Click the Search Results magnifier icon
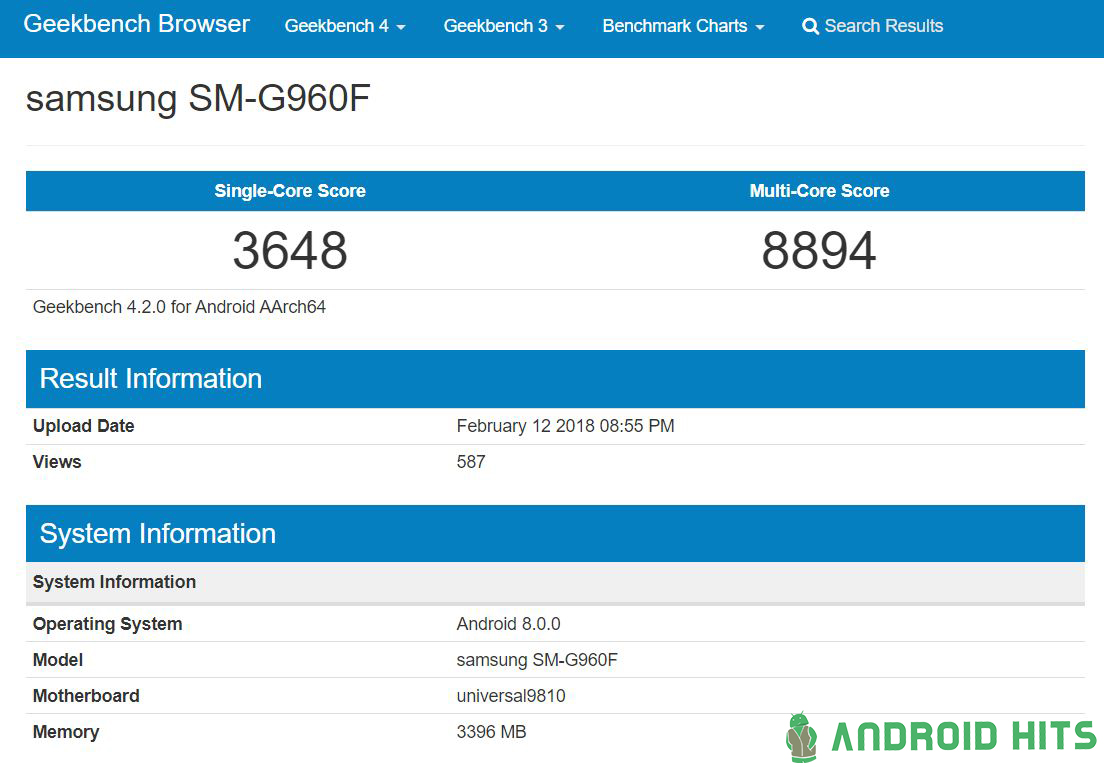The height and width of the screenshot is (767, 1104). point(810,27)
